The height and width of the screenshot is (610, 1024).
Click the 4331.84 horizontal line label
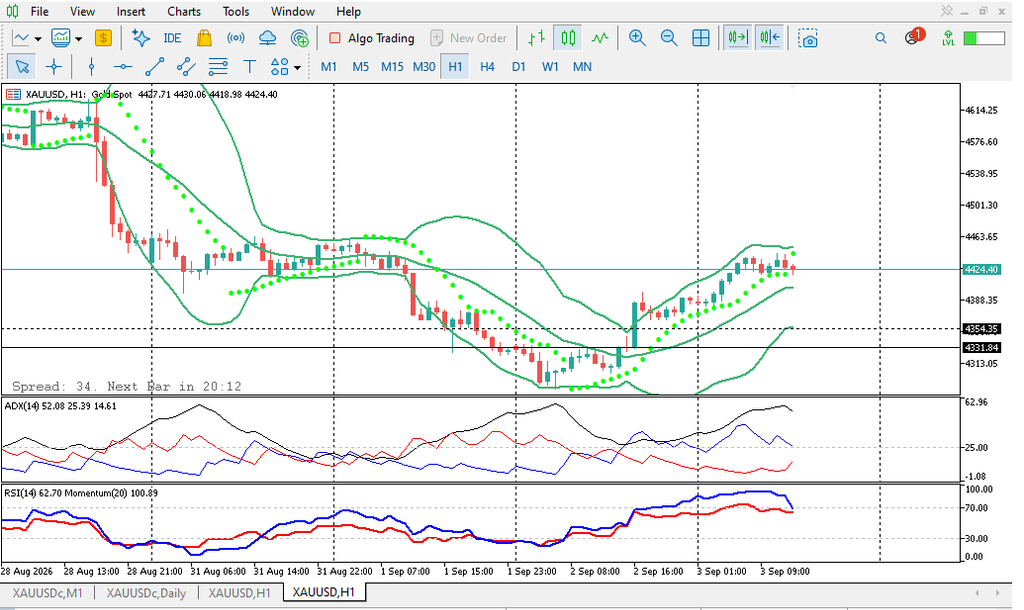[982, 347]
